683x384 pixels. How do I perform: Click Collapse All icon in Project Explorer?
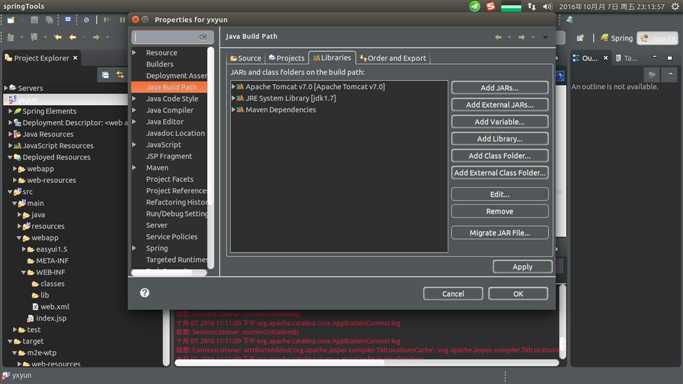coord(105,75)
